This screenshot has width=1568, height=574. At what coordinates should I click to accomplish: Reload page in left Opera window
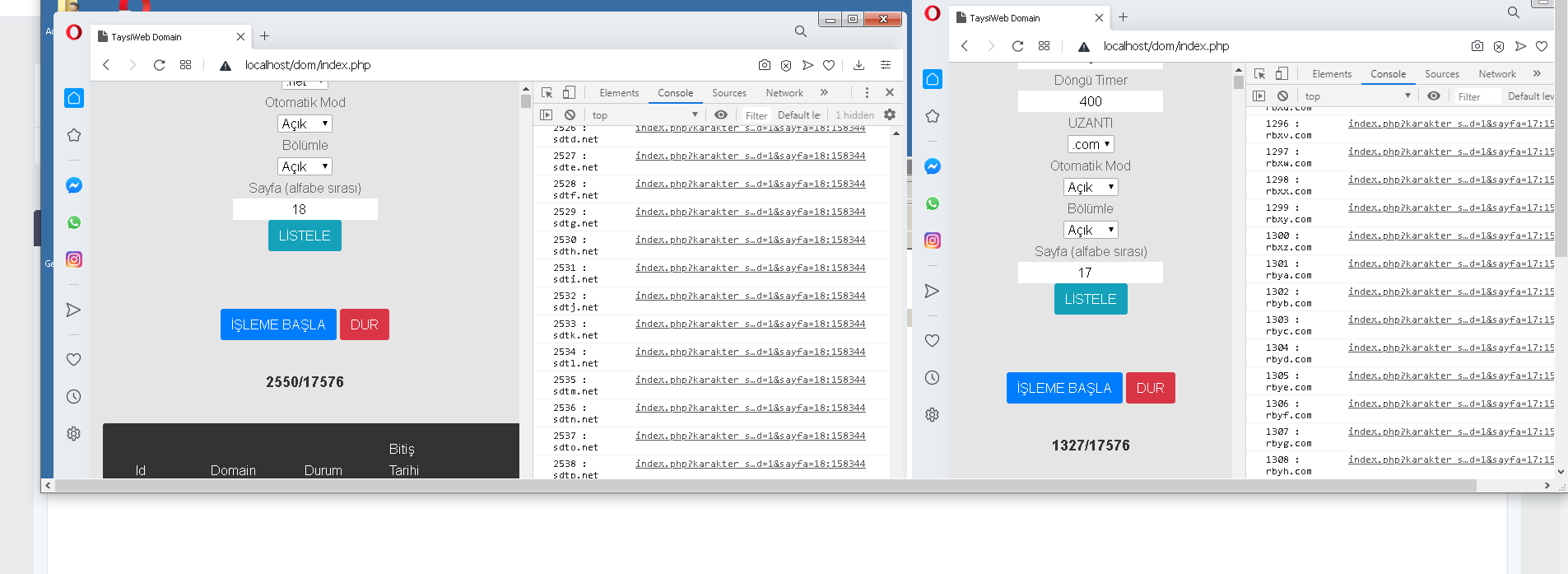159,65
